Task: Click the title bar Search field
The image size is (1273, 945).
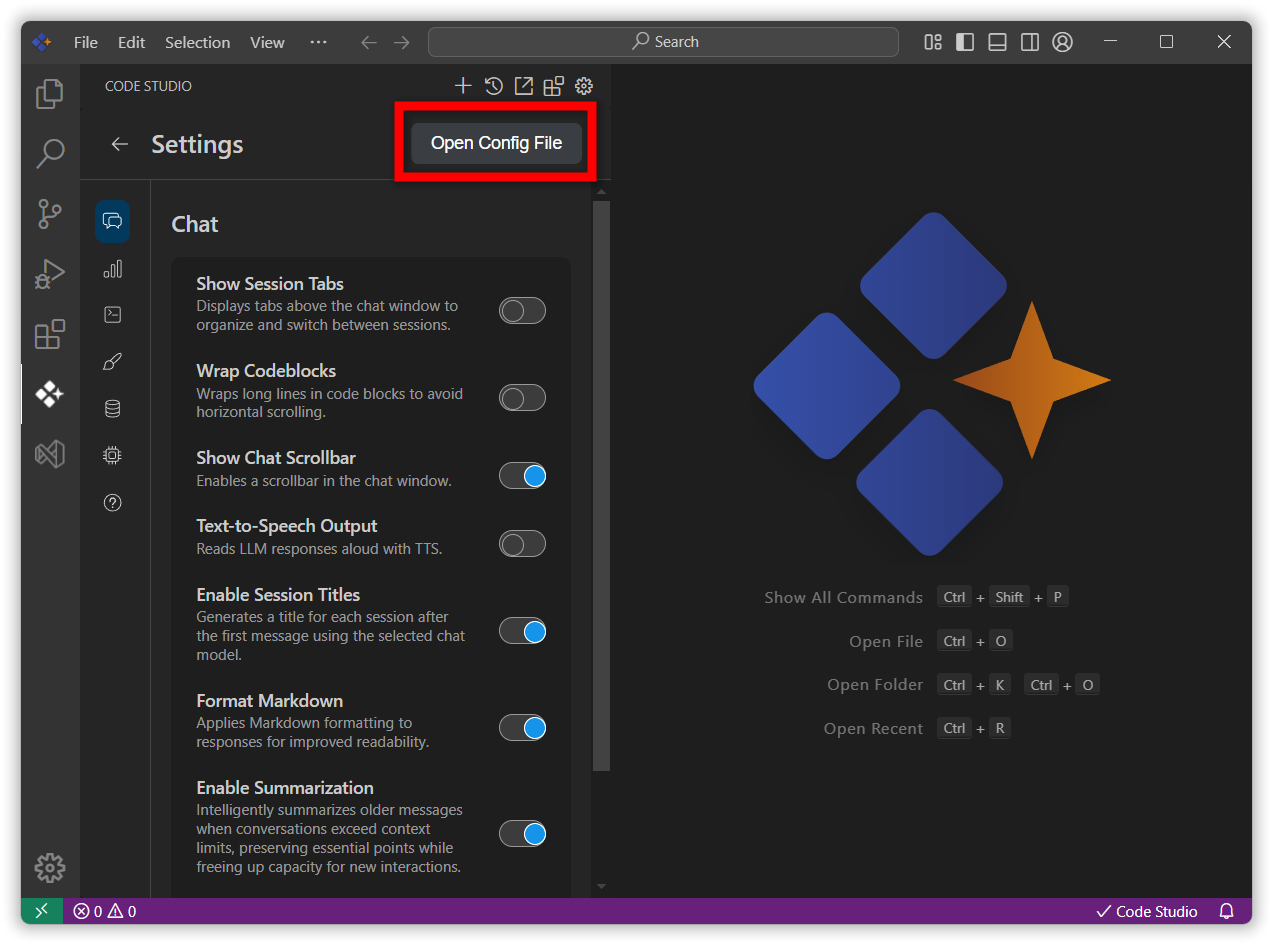Action: pos(663,42)
